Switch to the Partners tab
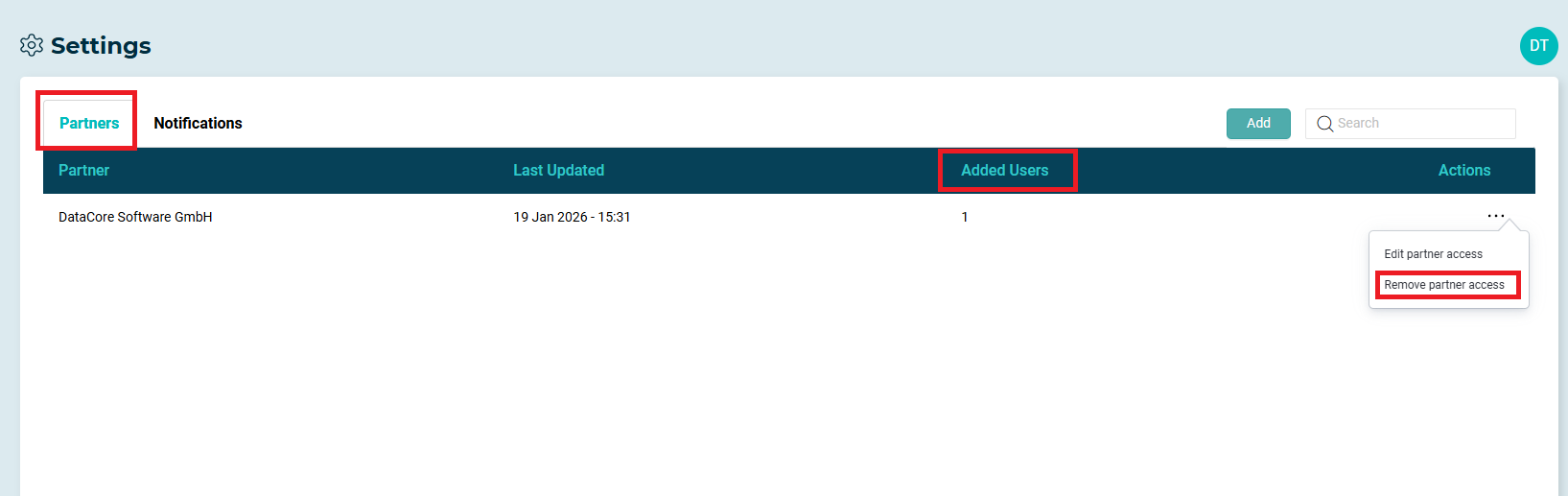 pyautogui.click(x=89, y=123)
